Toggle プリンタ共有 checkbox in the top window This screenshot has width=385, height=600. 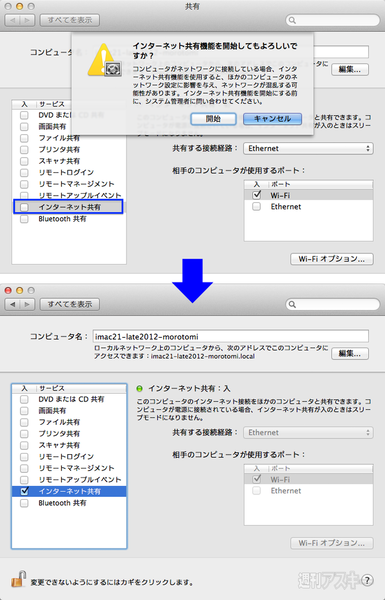tap(24, 150)
